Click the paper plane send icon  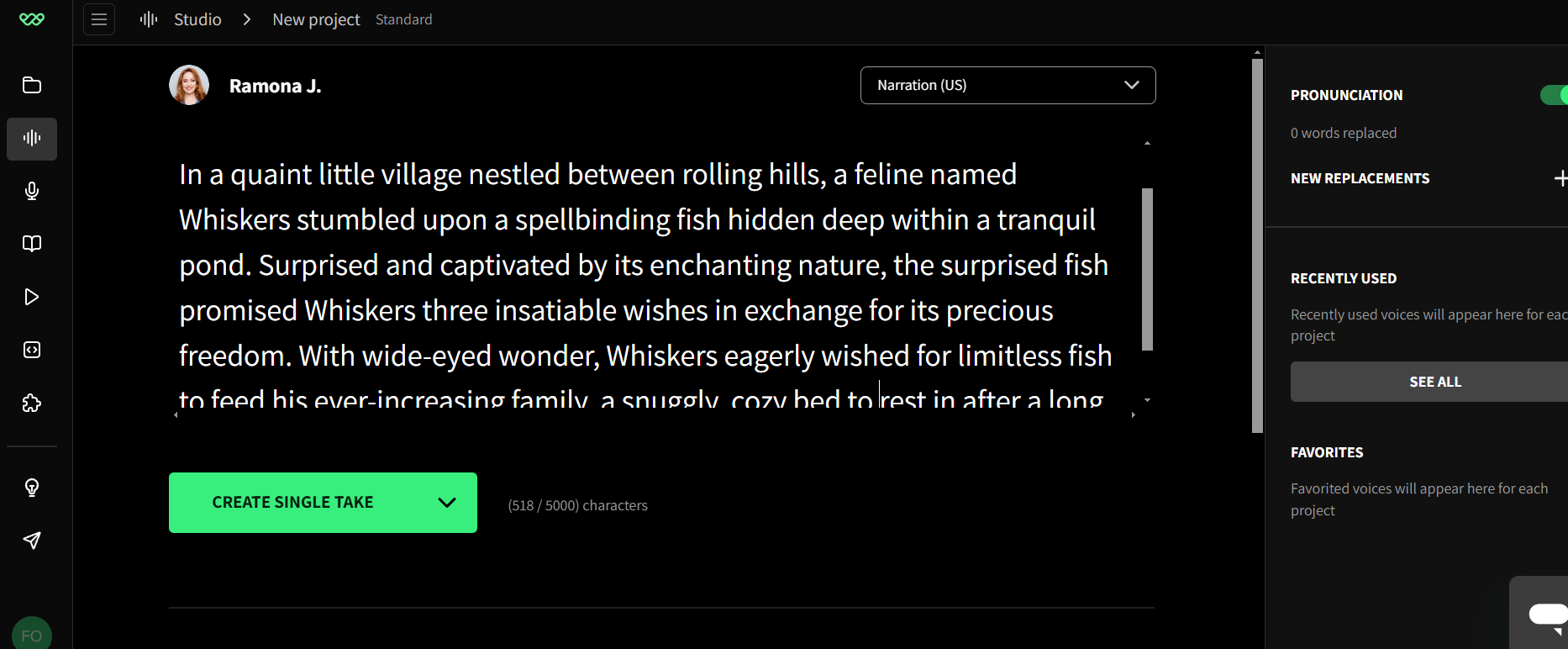(x=32, y=541)
